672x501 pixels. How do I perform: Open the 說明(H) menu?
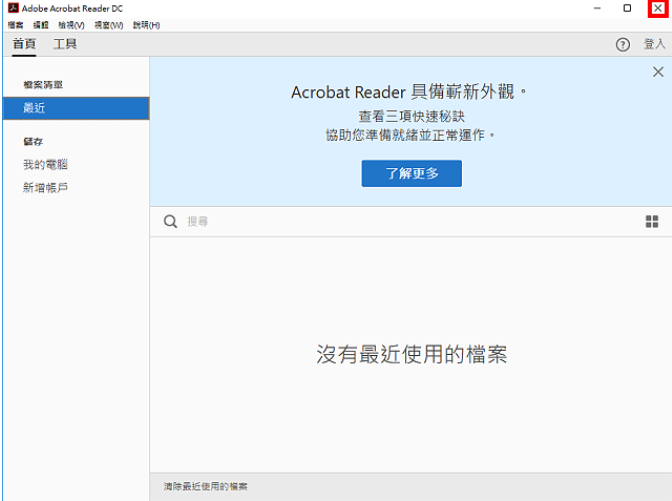coord(146,25)
